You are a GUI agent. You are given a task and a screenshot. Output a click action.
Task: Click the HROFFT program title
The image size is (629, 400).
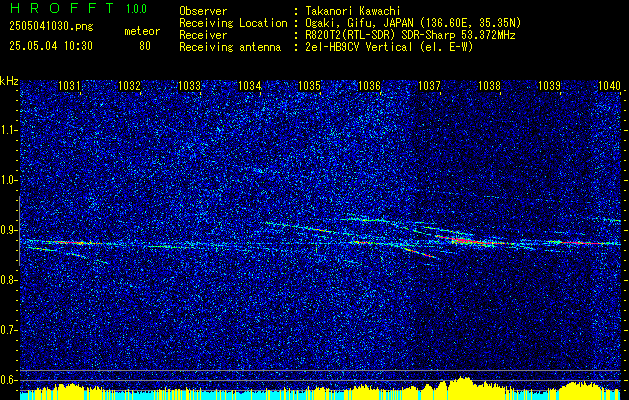[x=62, y=8]
